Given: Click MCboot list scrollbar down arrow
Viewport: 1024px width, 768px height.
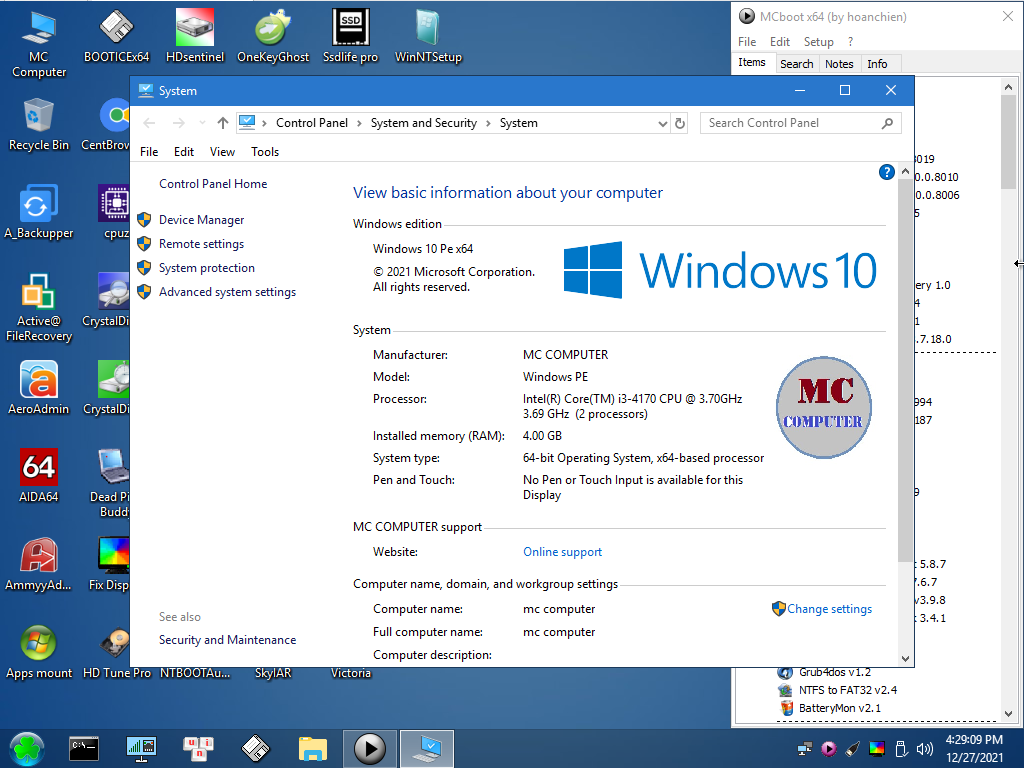Looking at the screenshot, I should pyautogui.click(x=1008, y=714).
